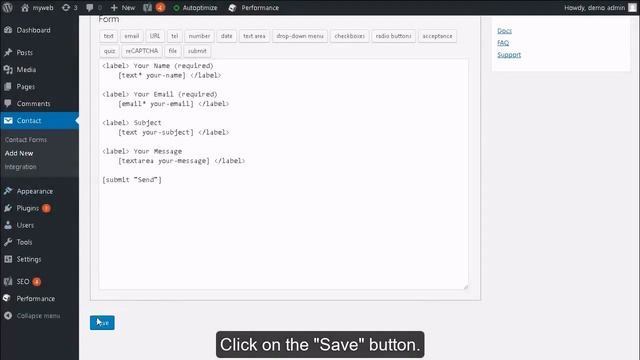Open Dashboard via its gauge icon
This screenshot has height=360, width=640.
point(8,30)
